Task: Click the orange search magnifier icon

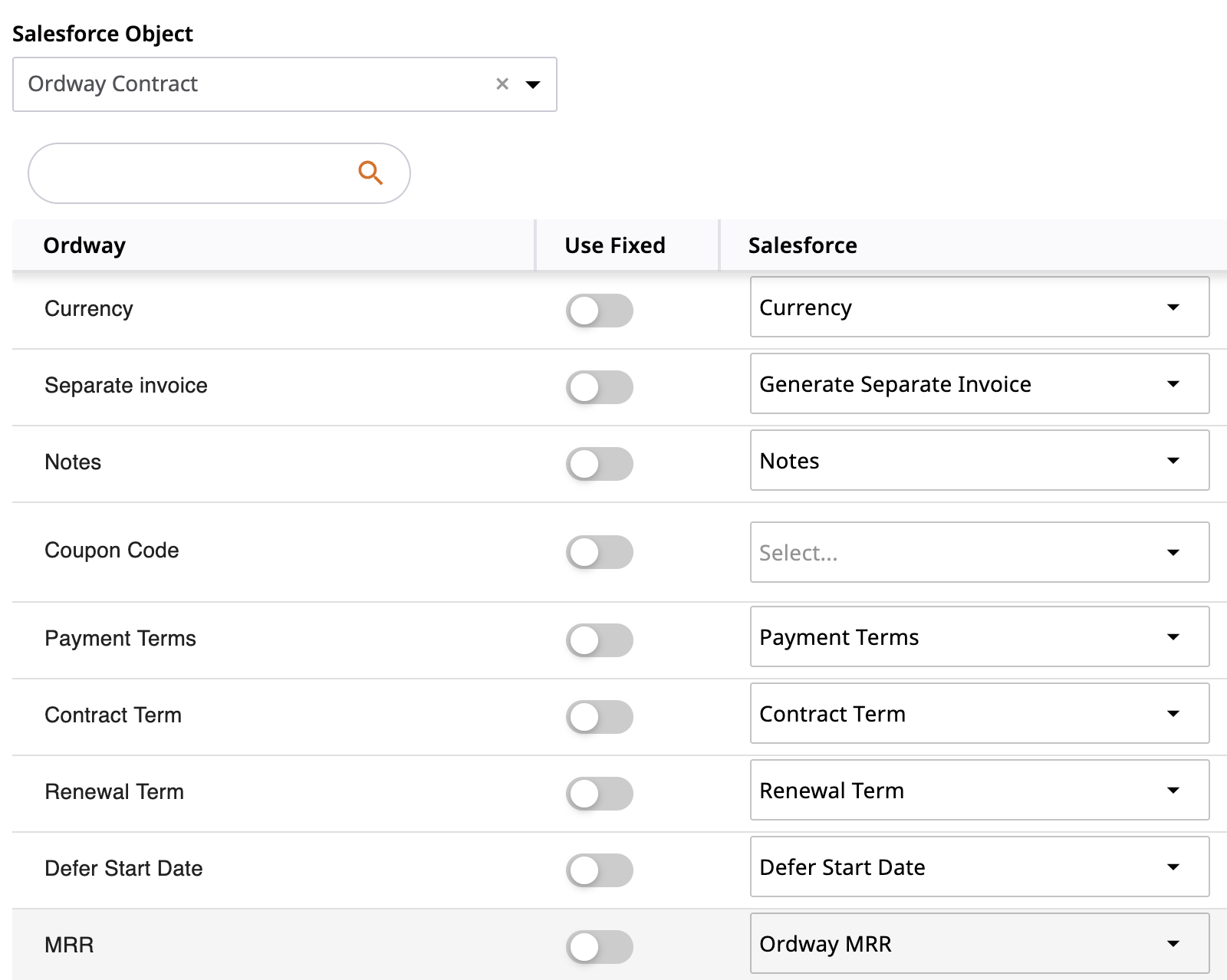Action: tap(370, 173)
